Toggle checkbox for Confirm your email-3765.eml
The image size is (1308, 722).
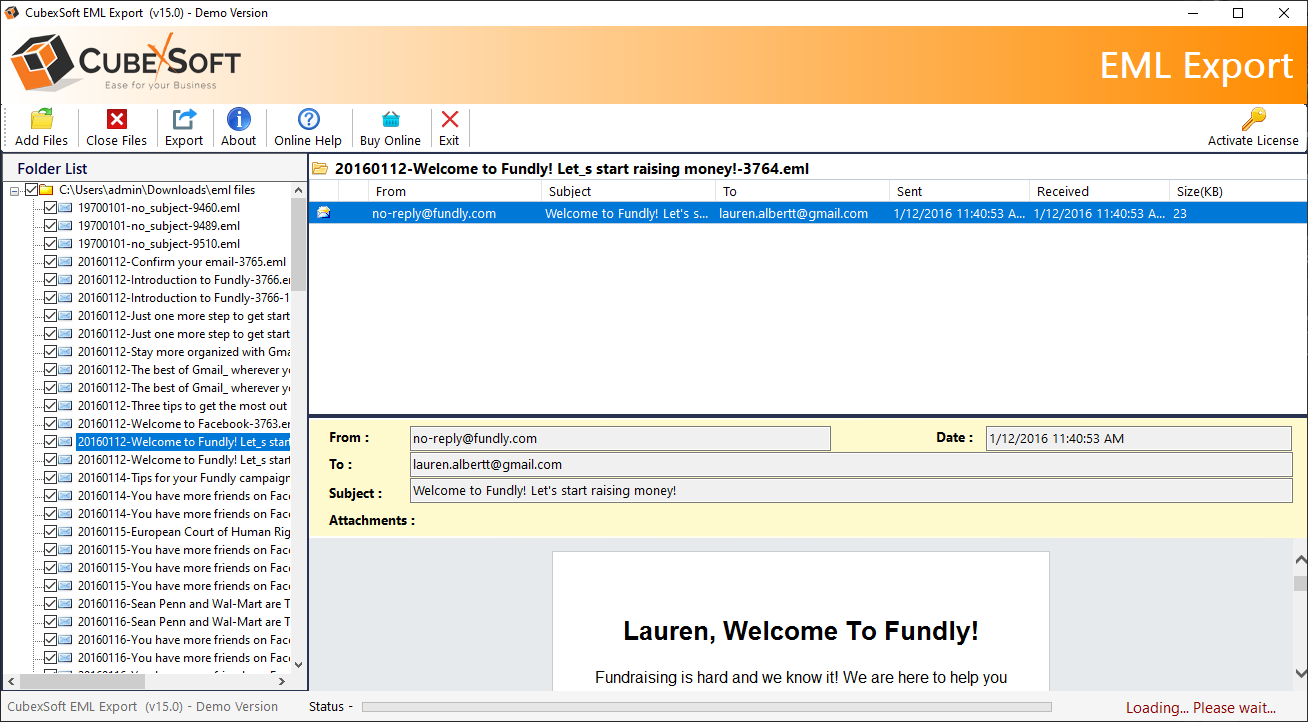tap(50, 262)
